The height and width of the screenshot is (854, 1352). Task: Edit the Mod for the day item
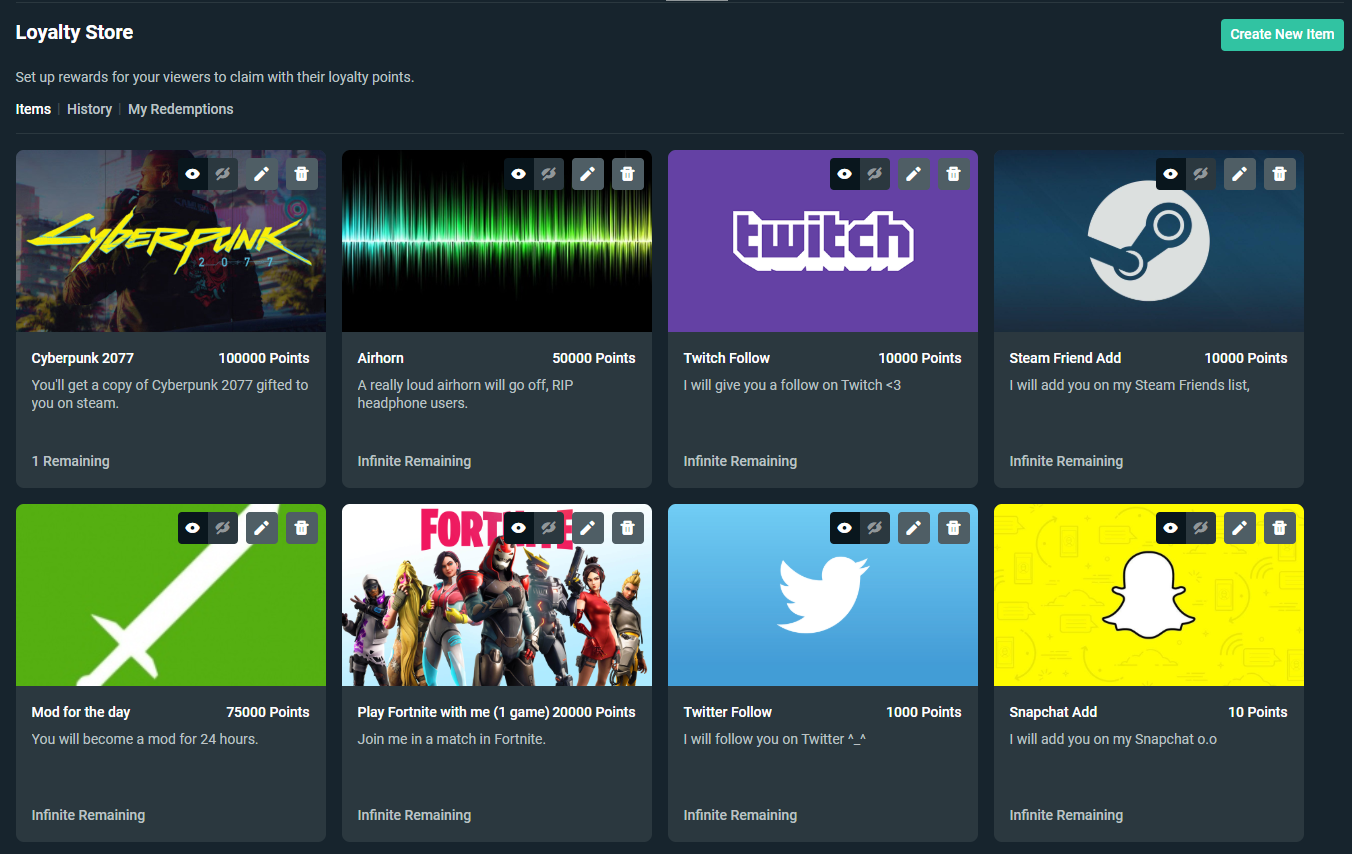(x=262, y=528)
